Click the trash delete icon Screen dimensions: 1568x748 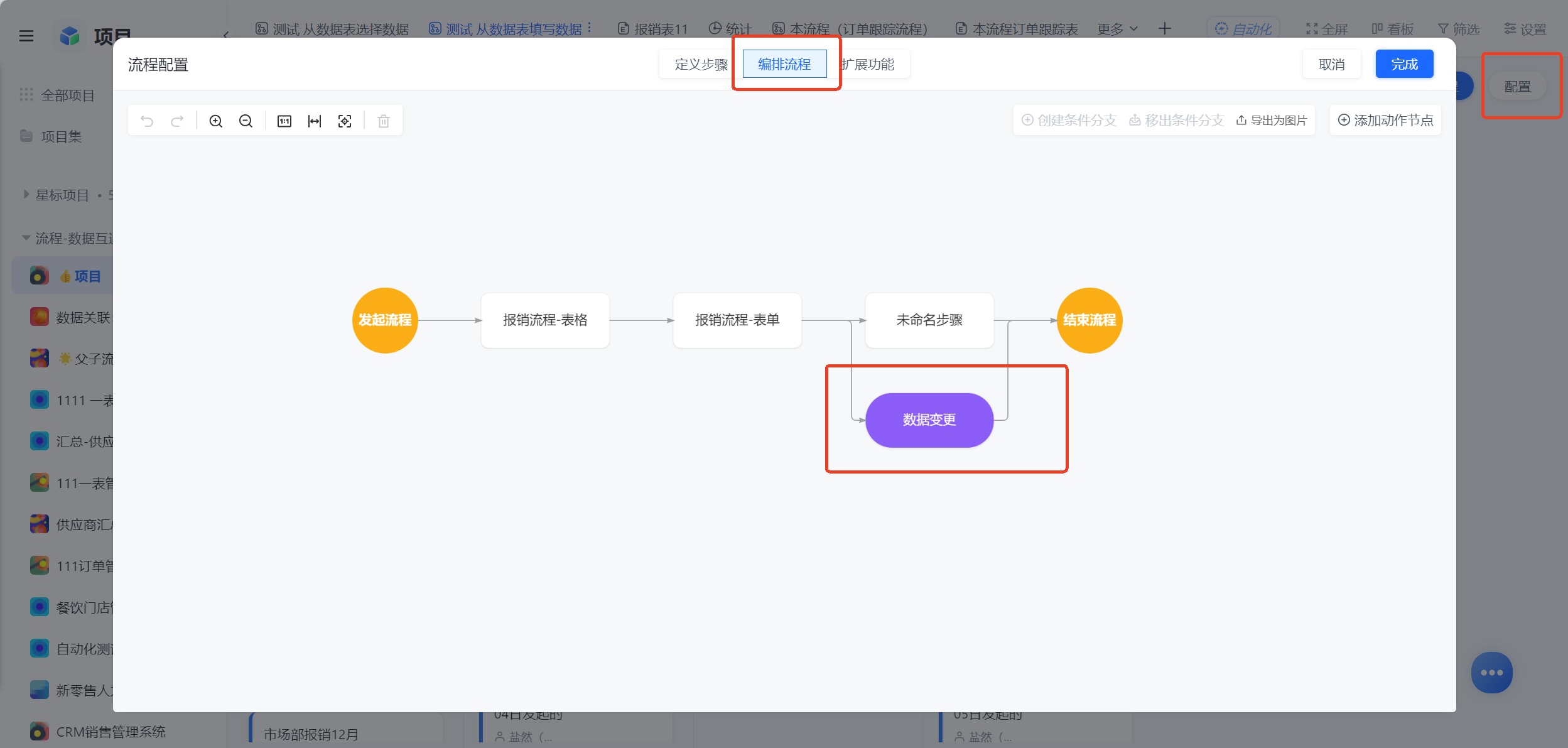(x=384, y=121)
